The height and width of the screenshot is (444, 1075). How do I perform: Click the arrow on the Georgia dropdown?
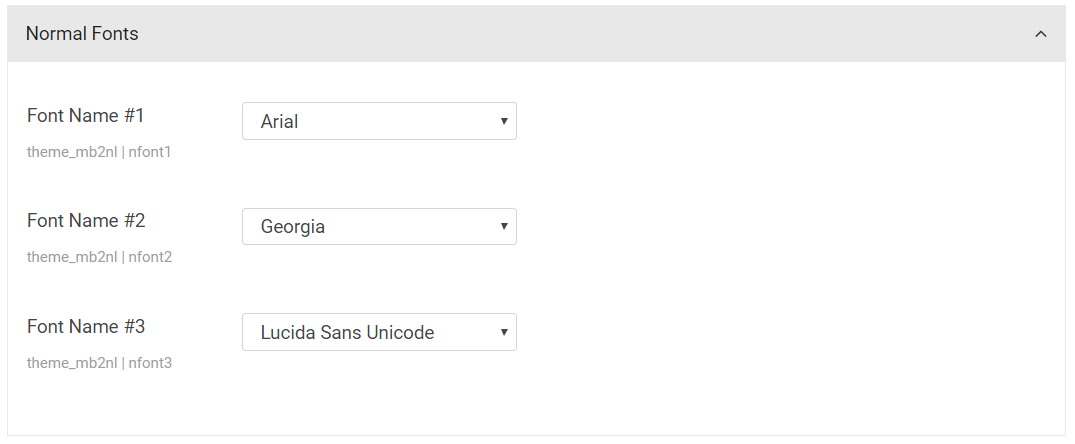click(x=504, y=226)
